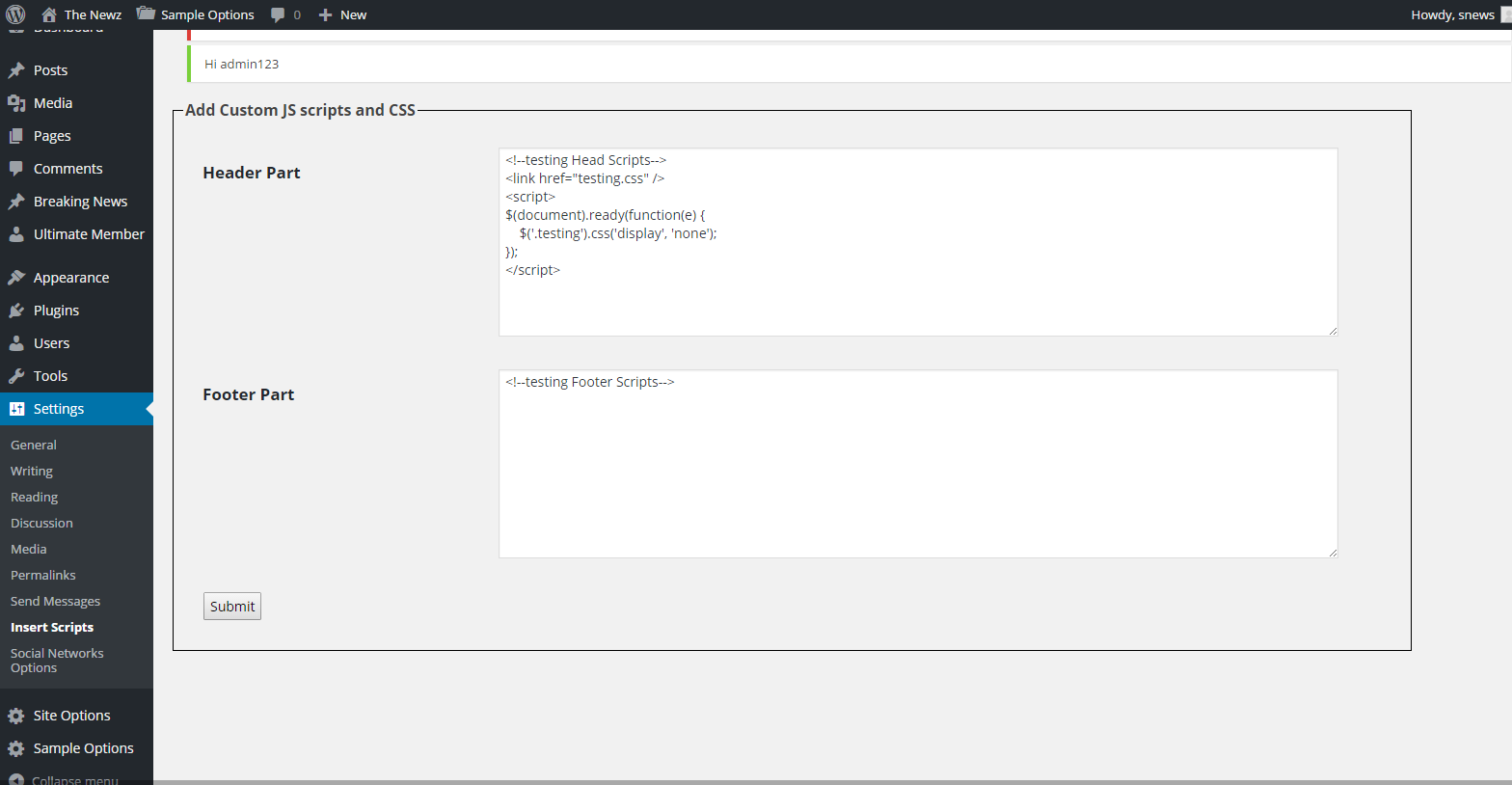Screen dimensions: 1512x785
Task: Open Permalinks settings submenu
Action: click(x=43, y=575)
